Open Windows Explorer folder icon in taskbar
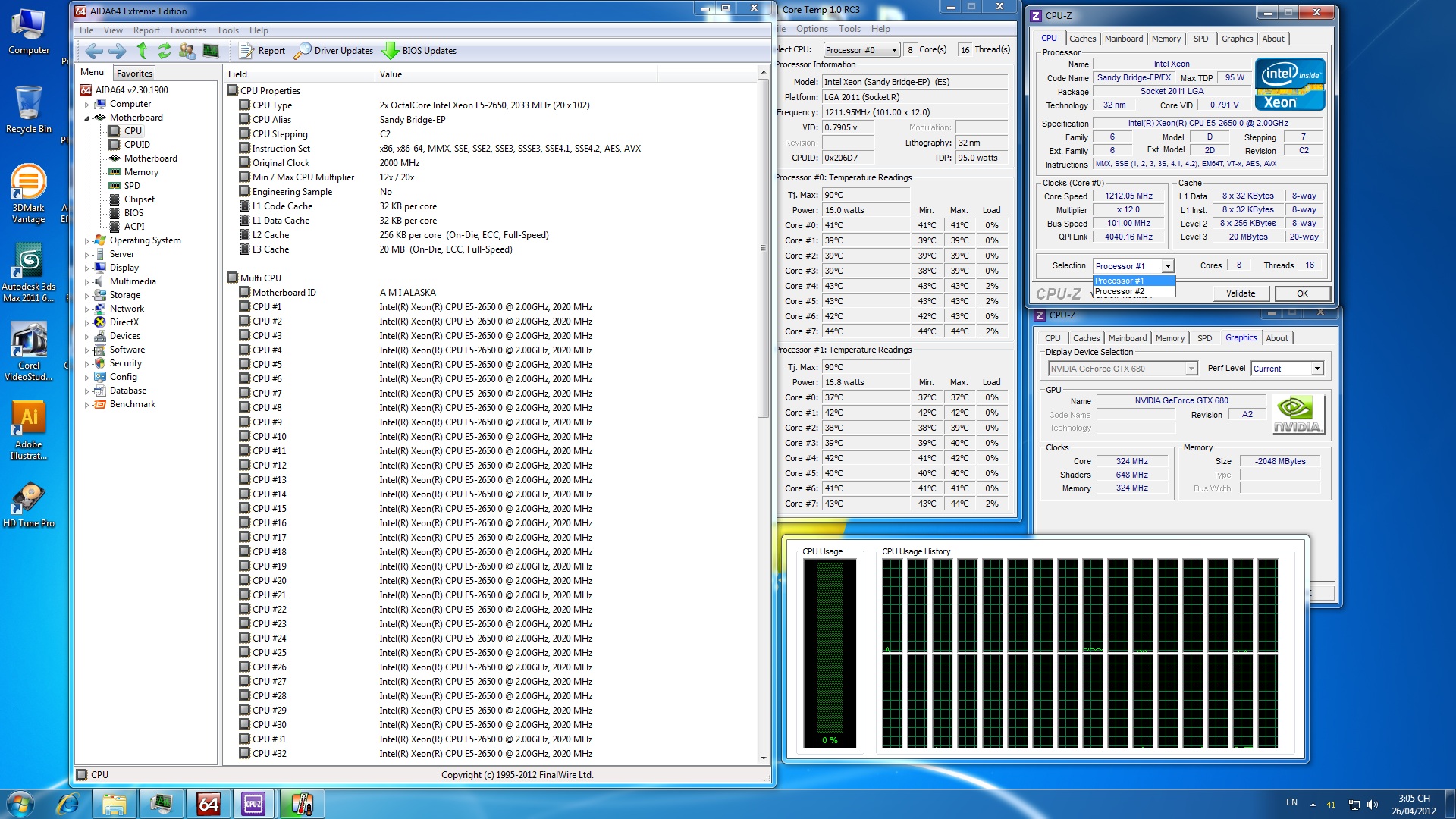The width and height of the screenshot is (1456, 819). click(115, 804)
